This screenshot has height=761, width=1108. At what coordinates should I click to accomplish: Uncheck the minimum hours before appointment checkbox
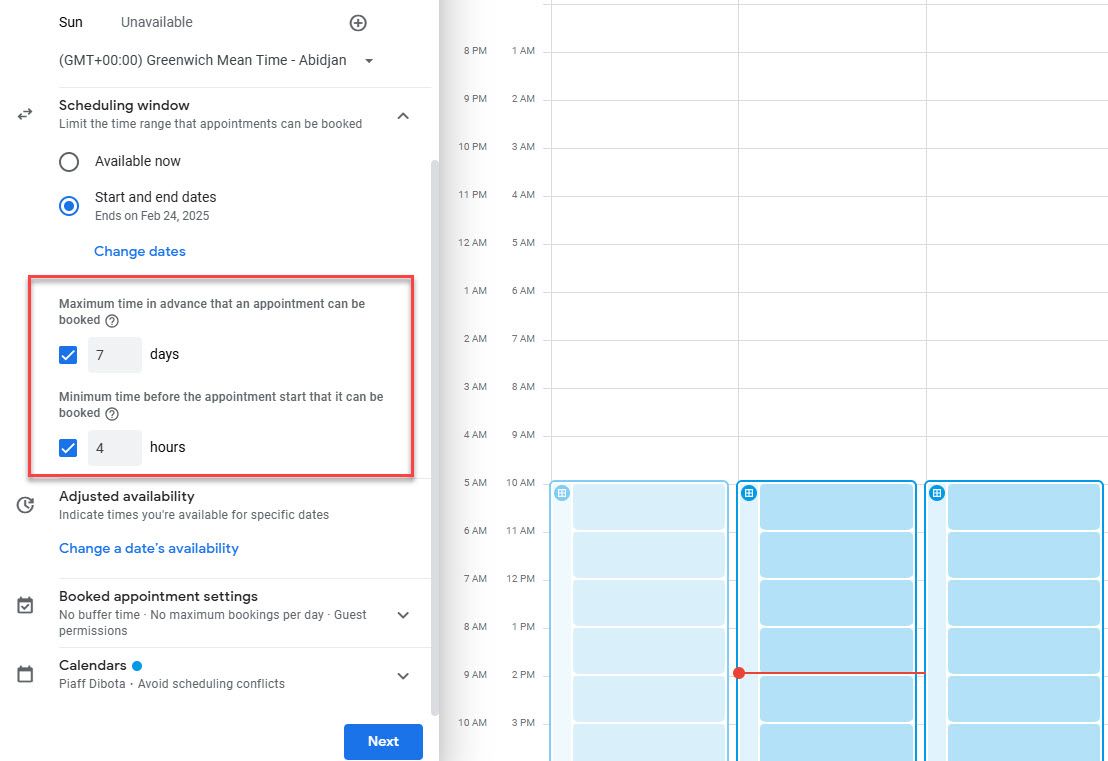pyautogui.click(x=68, y=448)
